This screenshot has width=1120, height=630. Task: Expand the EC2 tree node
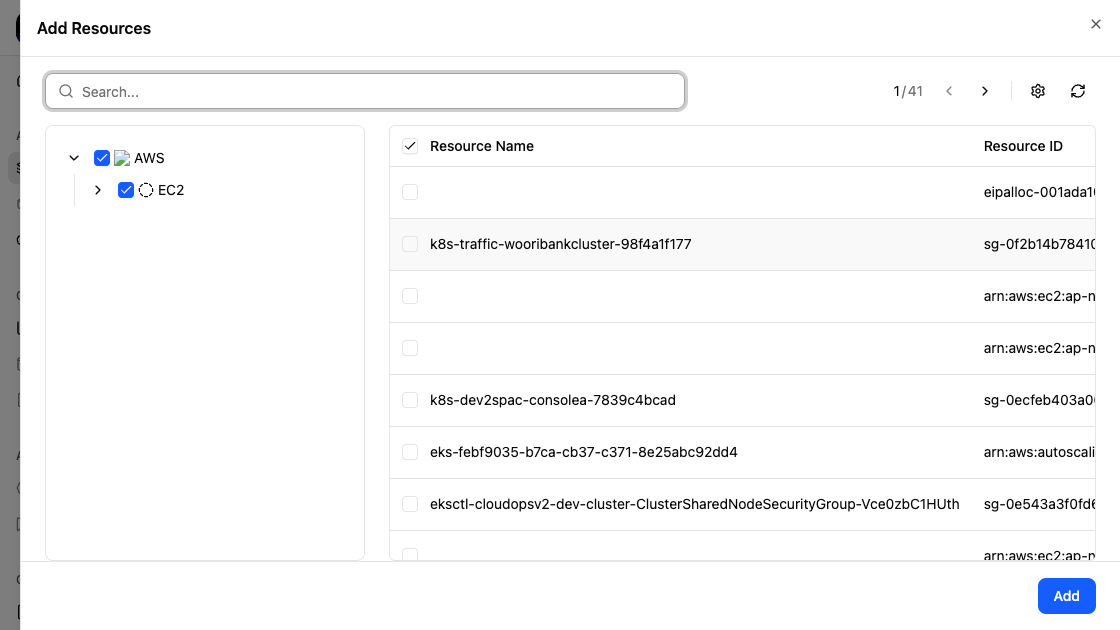click(x=98, y=190)
